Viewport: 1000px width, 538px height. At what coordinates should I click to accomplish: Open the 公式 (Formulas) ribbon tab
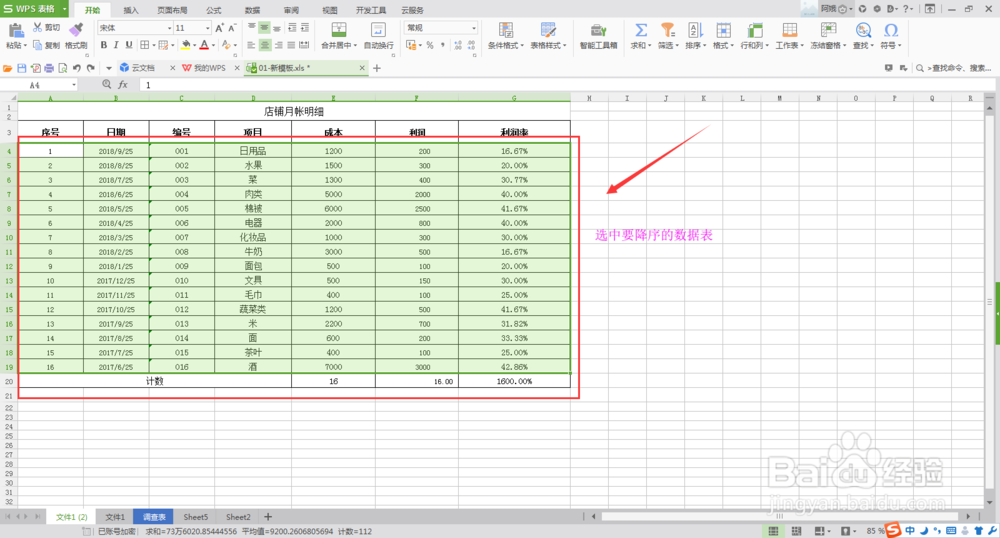(x=214, y=10)
